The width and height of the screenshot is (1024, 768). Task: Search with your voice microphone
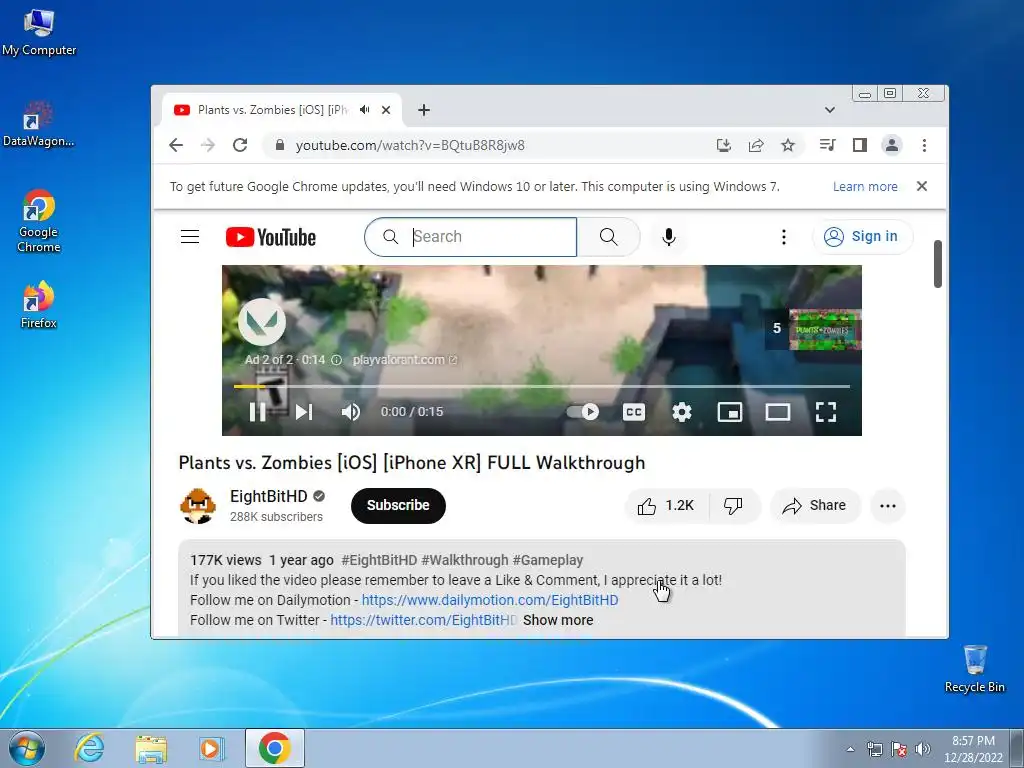(668, 236)
